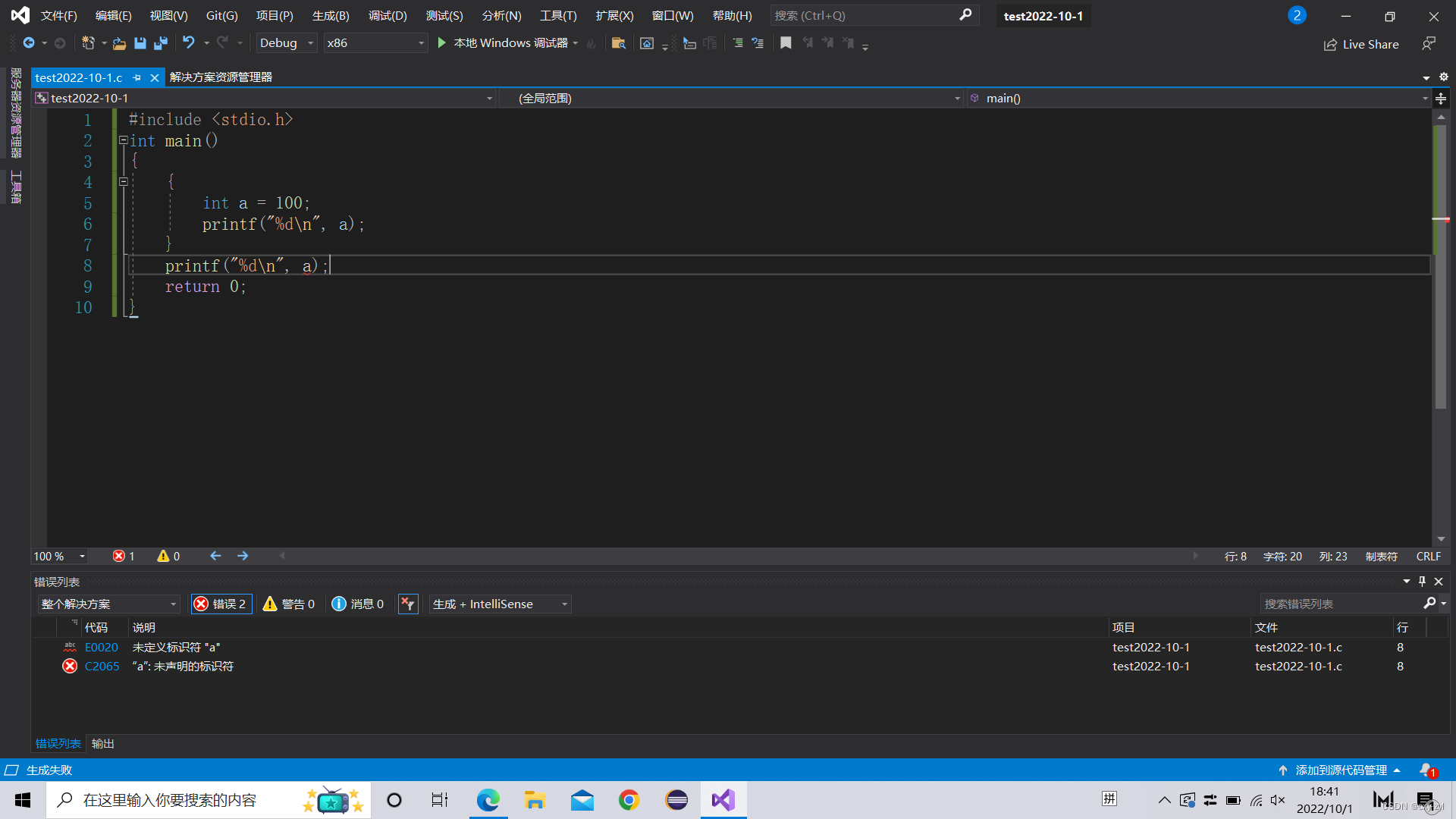Collapse the main function code block
Viewport: 1456px width, 819px height.
pos(123,140)
